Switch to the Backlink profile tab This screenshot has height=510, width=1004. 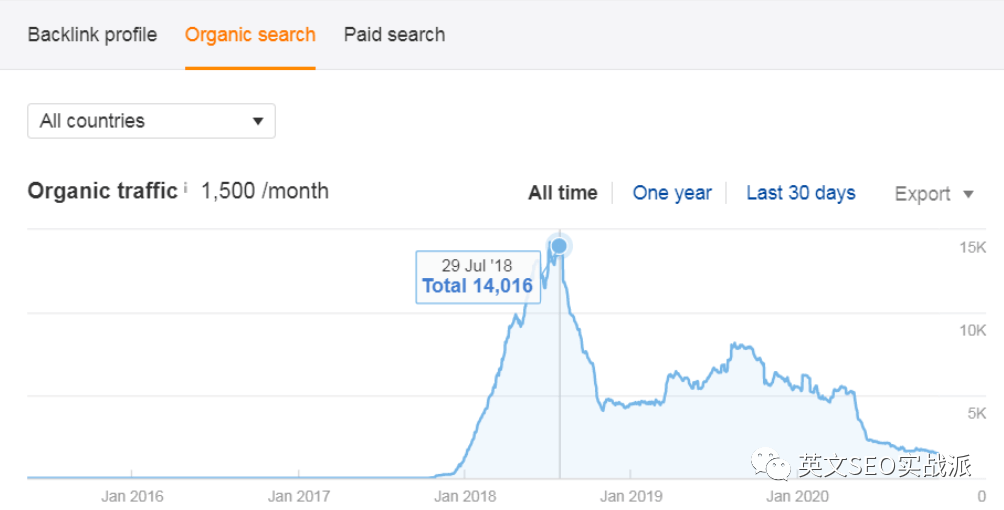(x=92, y=35)
